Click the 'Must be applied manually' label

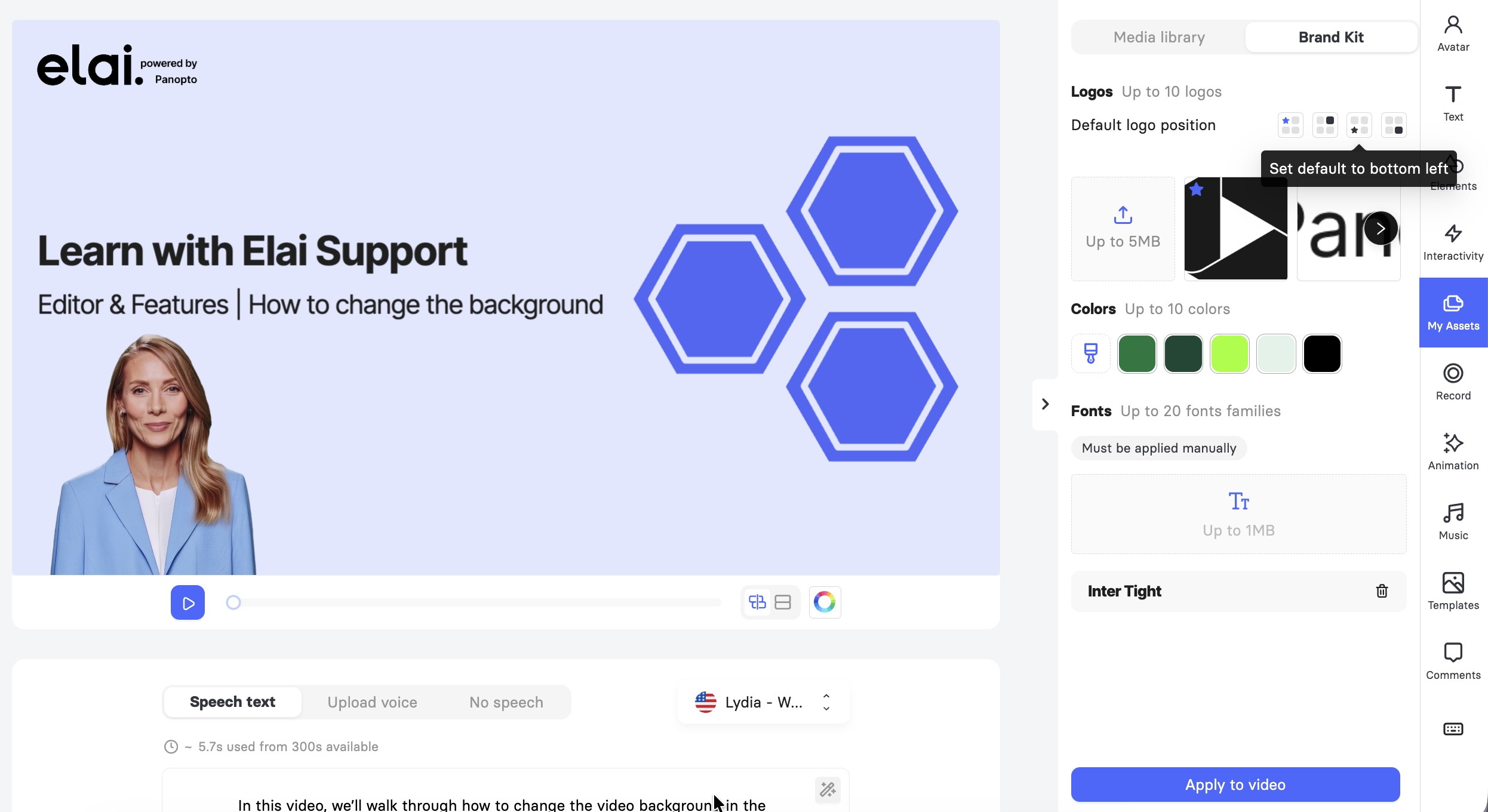pos(1158,448)
